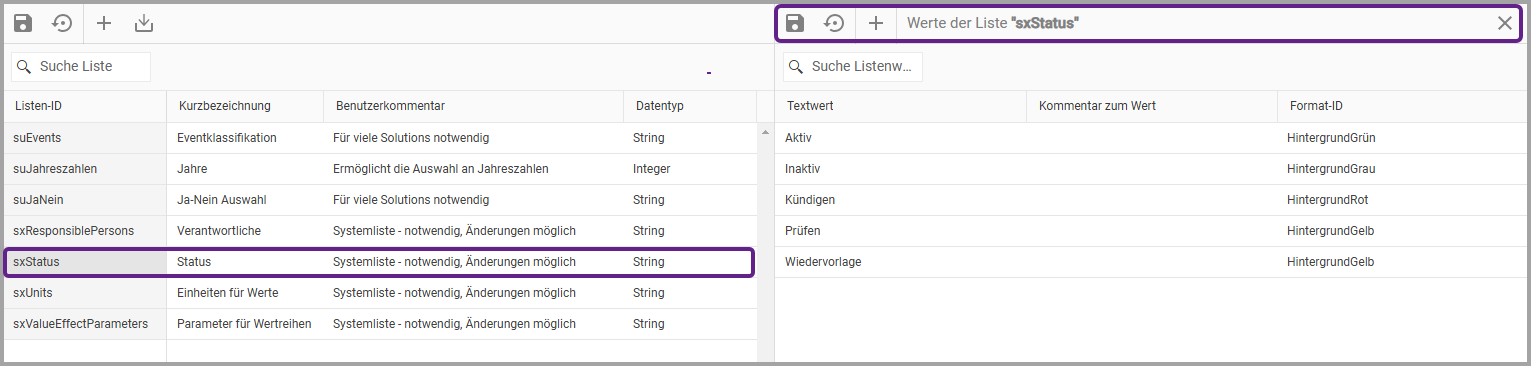1531x366 pixels.
Task: Sort by the Listen-ID column header
Action: [x=85, y=106]
